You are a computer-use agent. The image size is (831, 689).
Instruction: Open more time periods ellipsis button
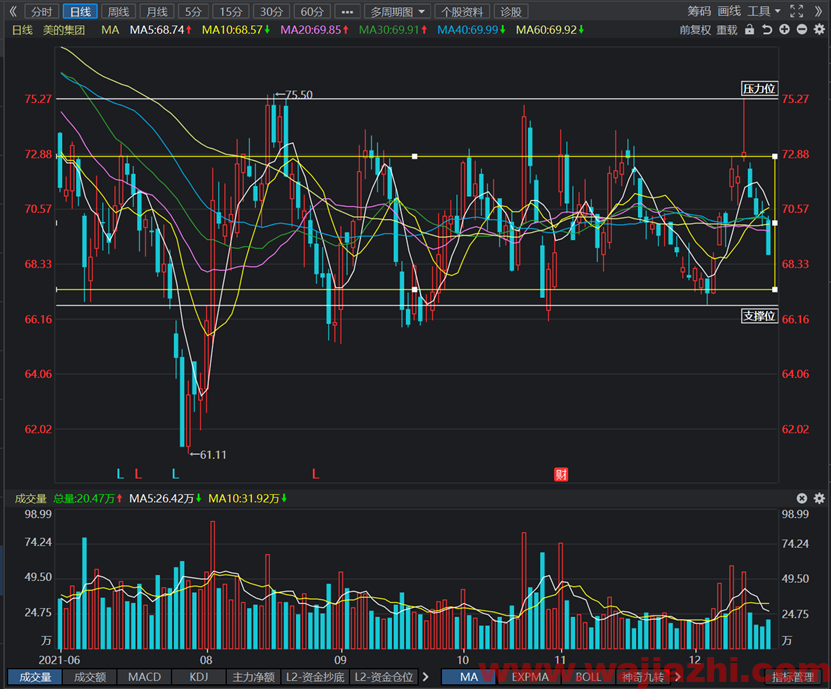tap(347, 12)
